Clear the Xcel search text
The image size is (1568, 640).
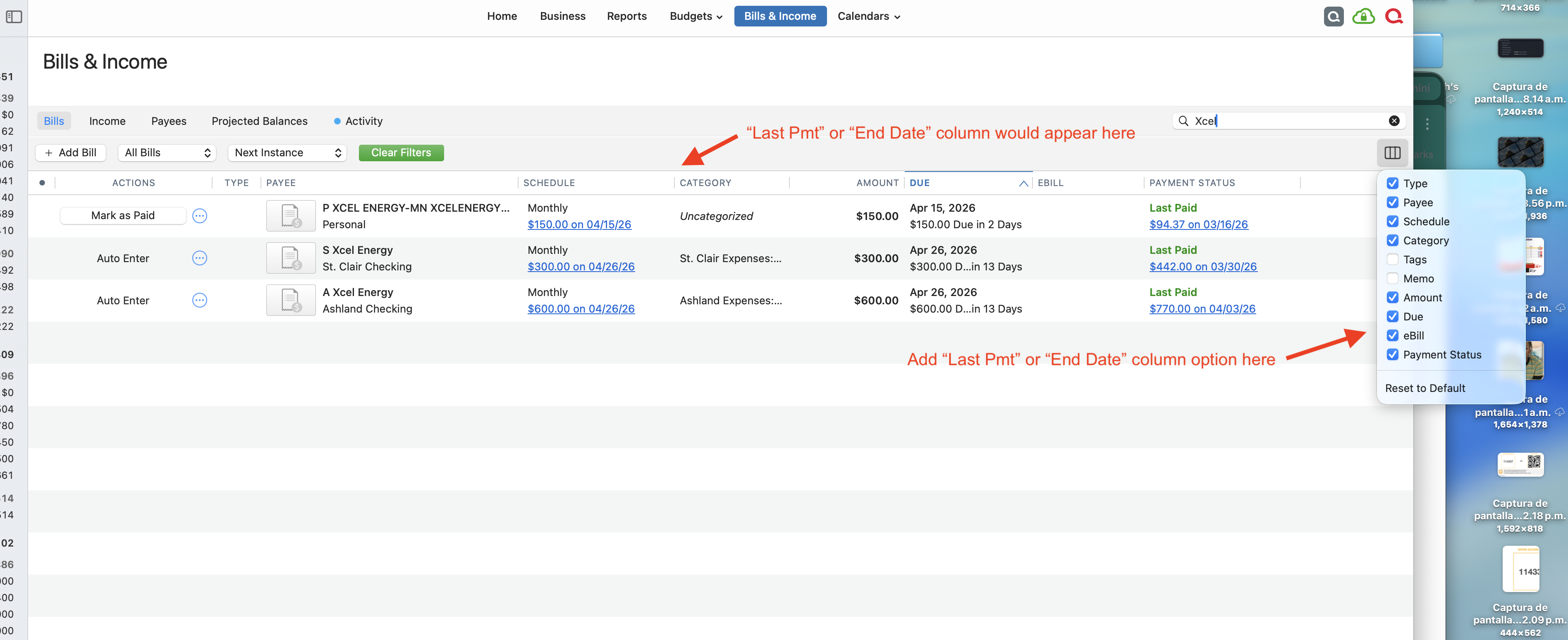coord(1394,121)
